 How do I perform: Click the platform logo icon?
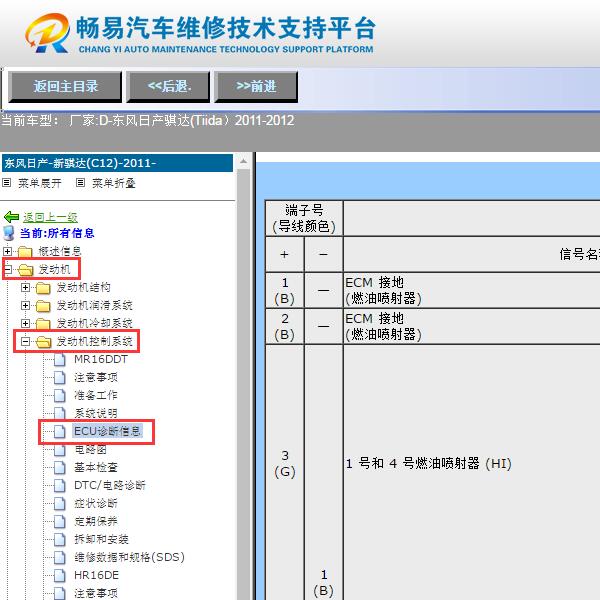pyautogui.click(x=47, y=34)
